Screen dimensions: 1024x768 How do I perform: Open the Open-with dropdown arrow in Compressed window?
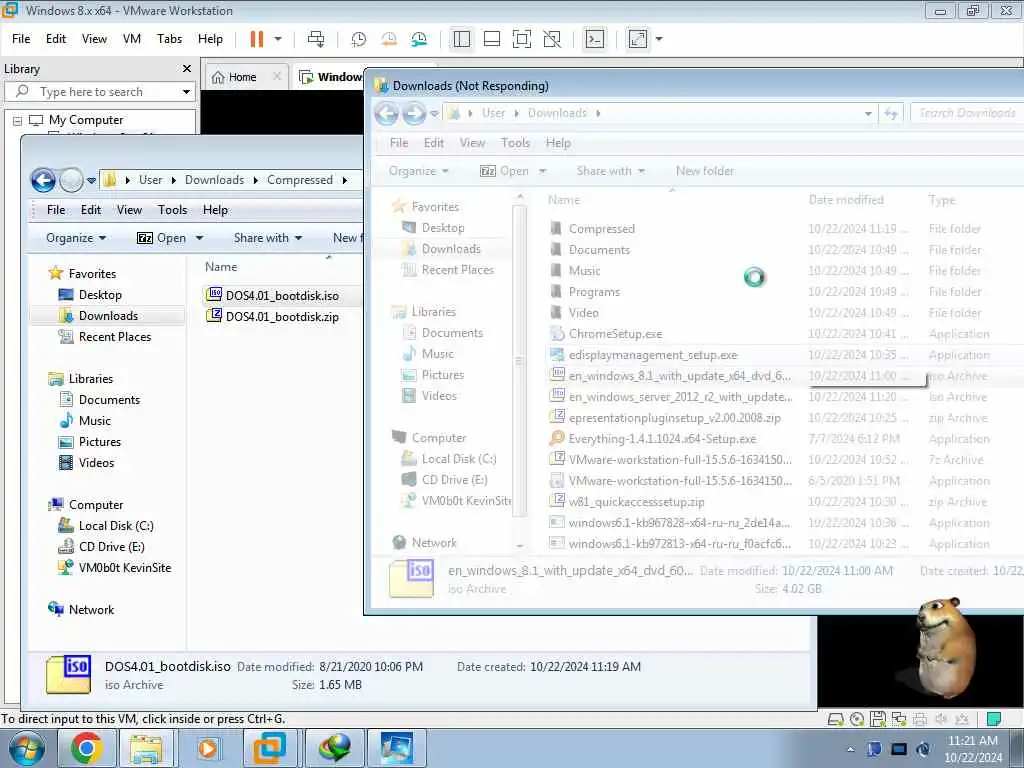(x=199, y=238)
